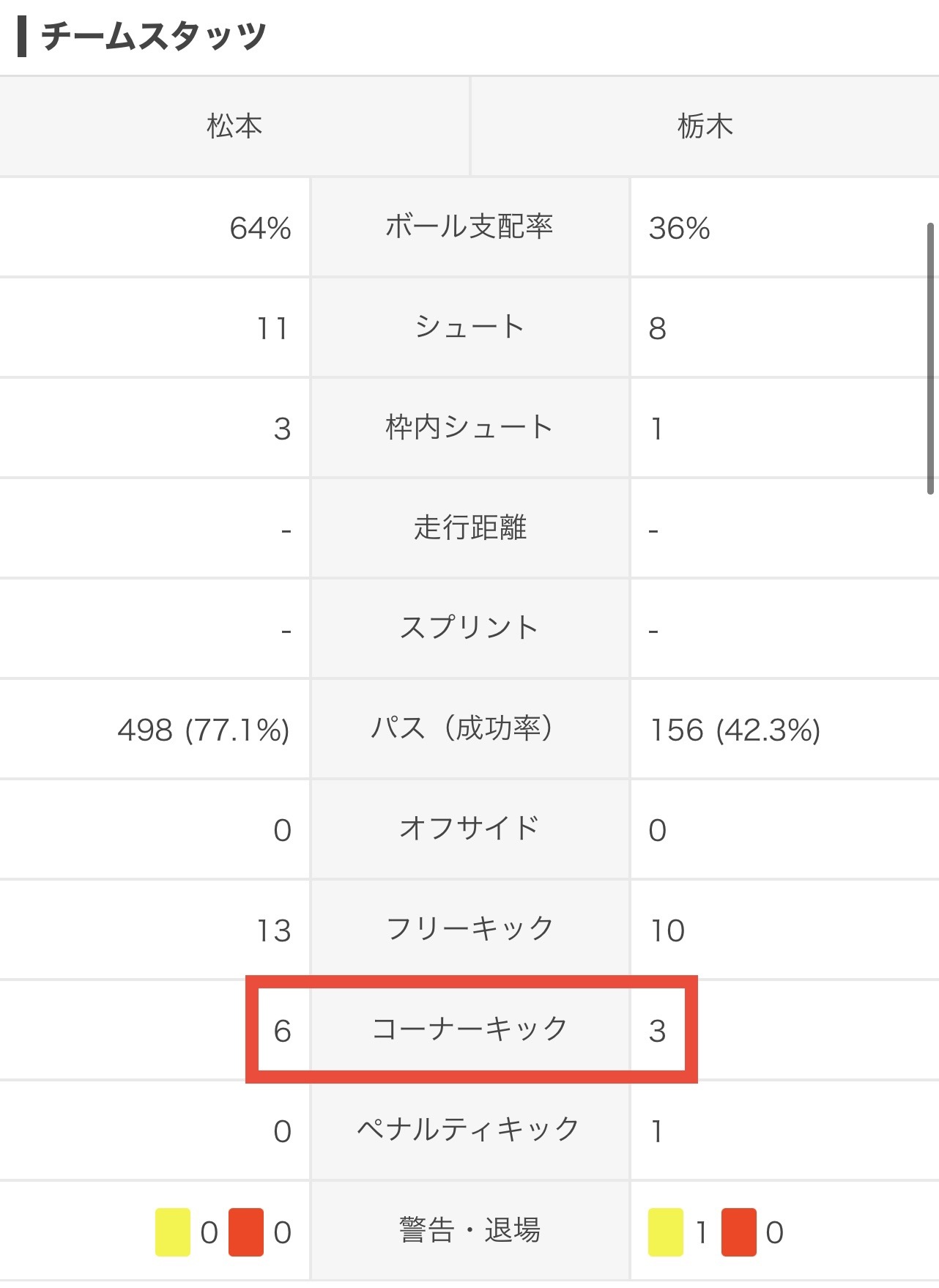Click Matsumoto's 498 (77.1%) pass value

[x=204, y=730]
